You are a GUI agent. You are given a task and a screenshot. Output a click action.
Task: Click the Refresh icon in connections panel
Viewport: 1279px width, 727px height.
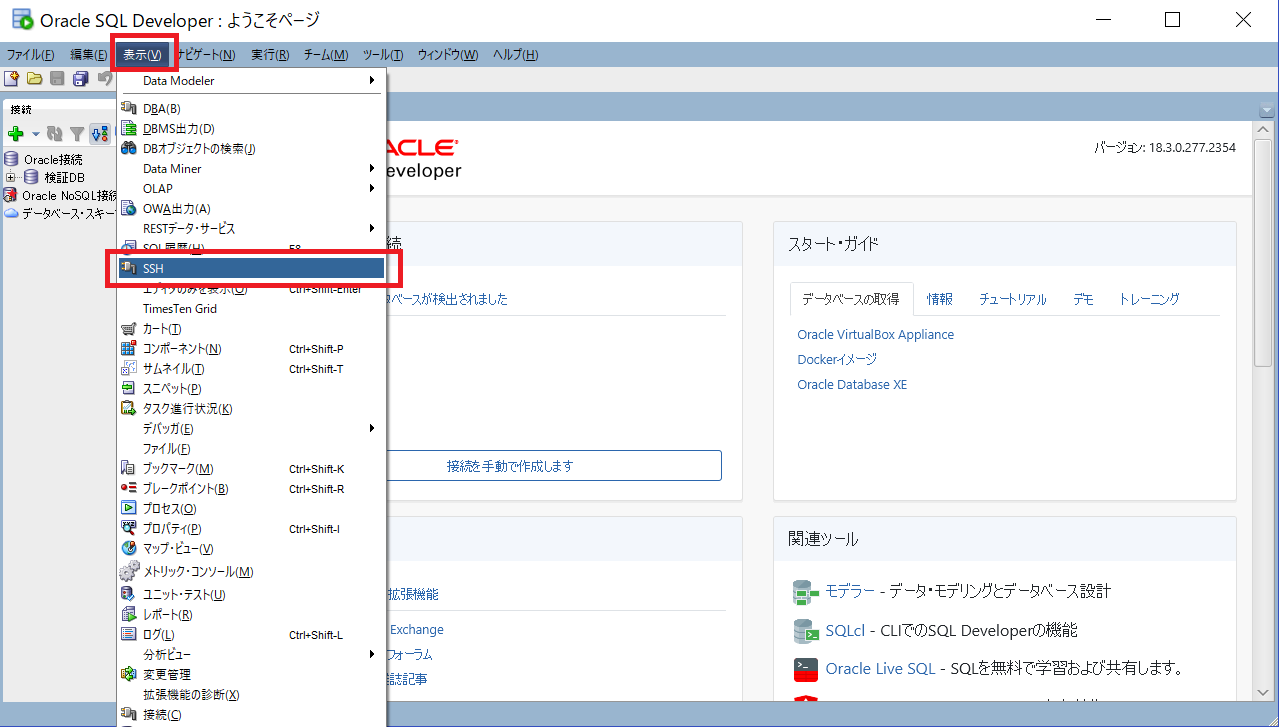tap(55, 134)
